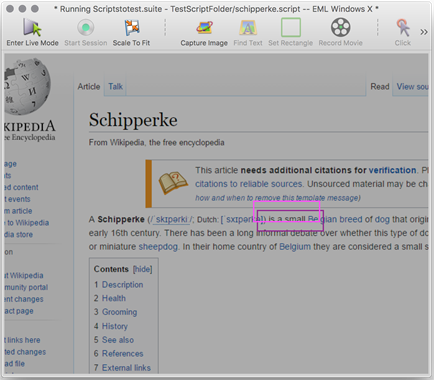Choose the Set Rectangle tool
This screenshot has width=434, height=380.
291,27
